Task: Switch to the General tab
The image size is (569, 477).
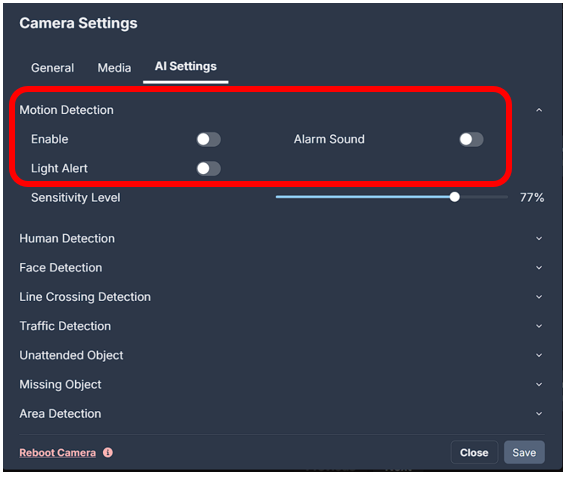Action: pyautogui.click(x=53, y=68)
